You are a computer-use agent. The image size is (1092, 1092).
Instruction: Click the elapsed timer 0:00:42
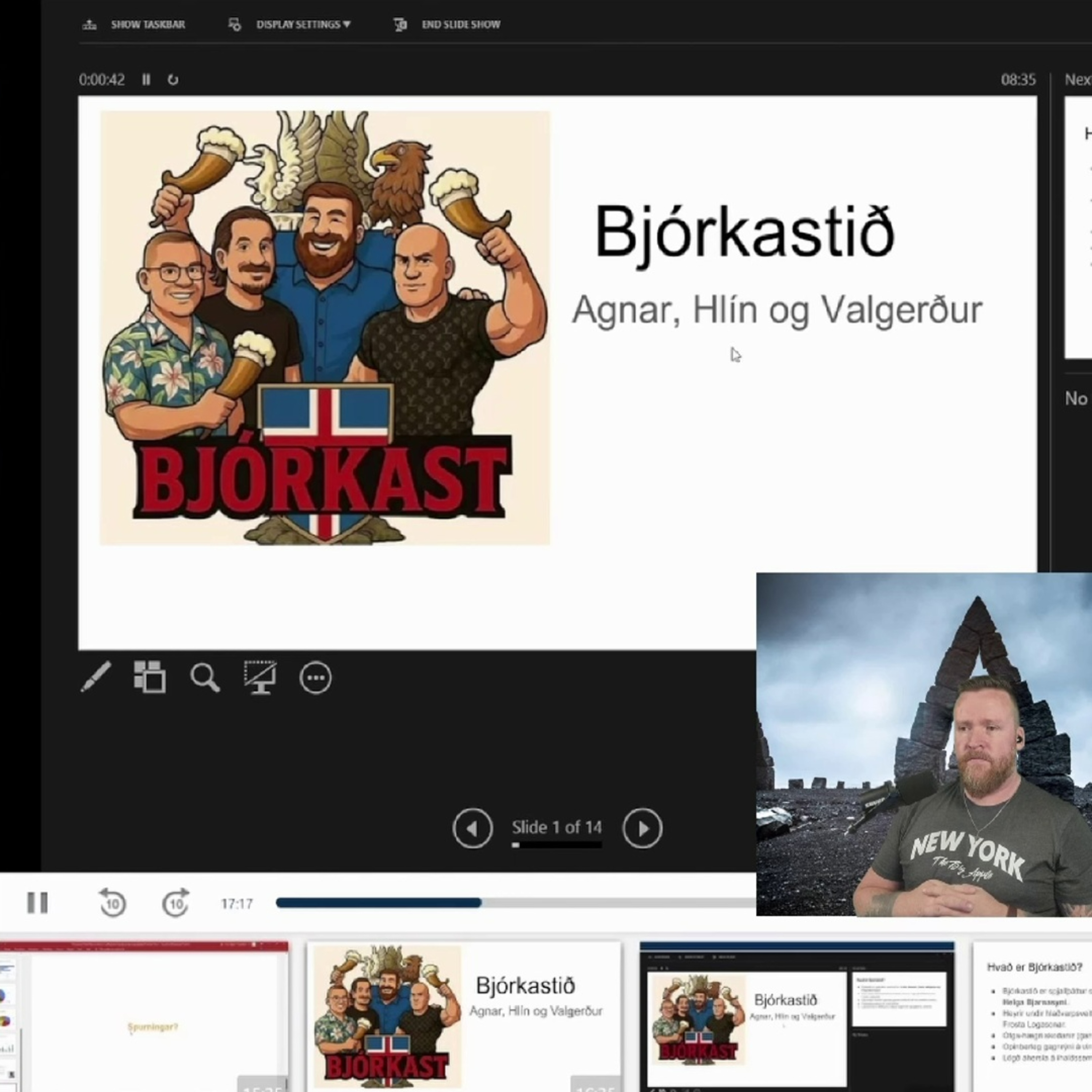tap(102, 80)
